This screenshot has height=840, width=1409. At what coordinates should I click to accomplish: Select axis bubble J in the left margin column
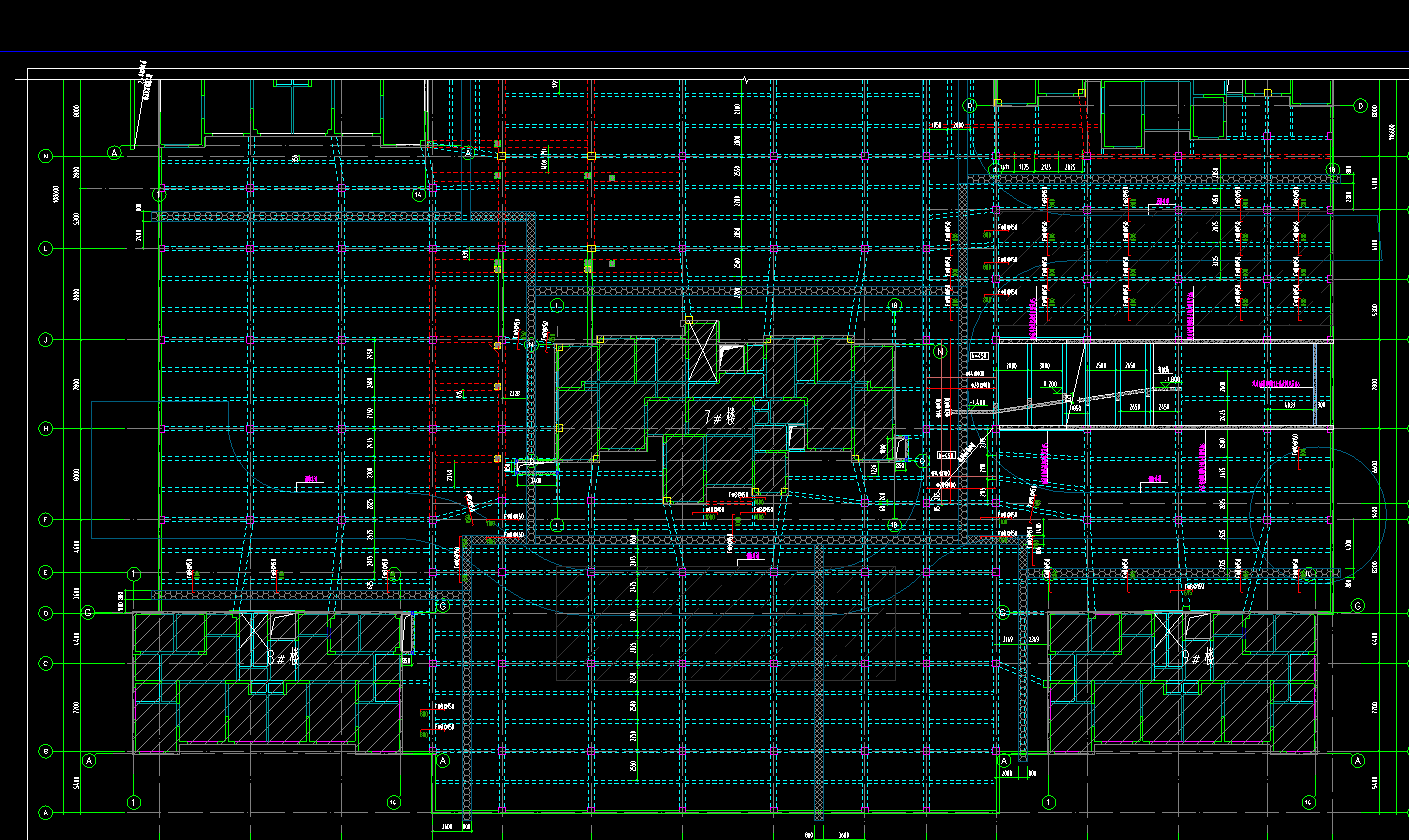[45, 340]
